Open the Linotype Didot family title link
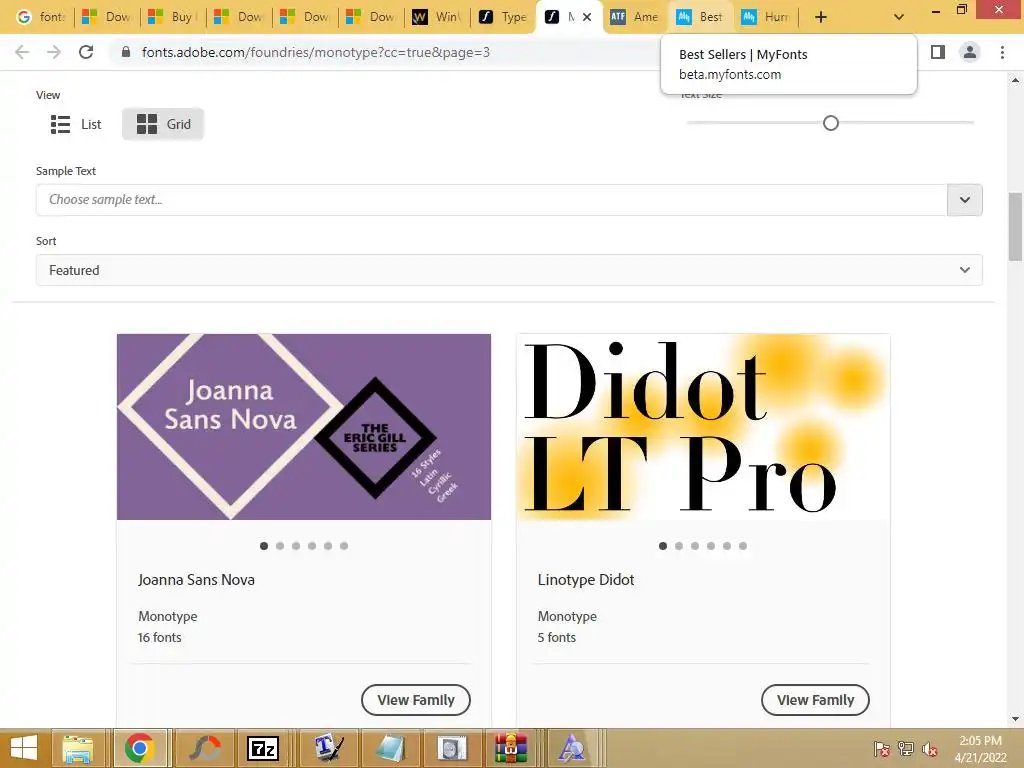The image size is (1024, 768). tap(586, 580)
